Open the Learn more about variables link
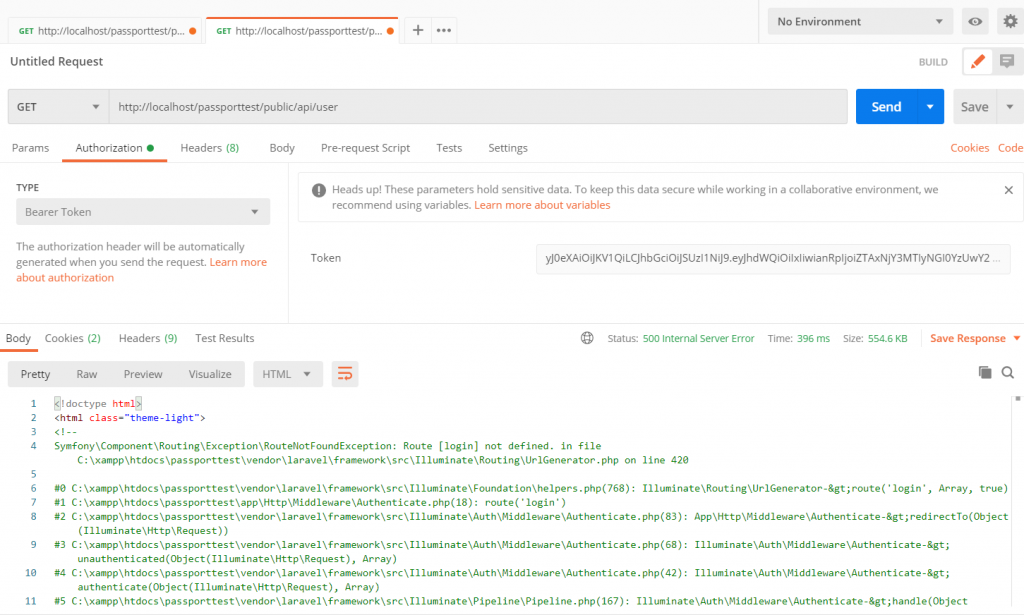This screenshot has height=615, width=1024. (x=542, y=205)
